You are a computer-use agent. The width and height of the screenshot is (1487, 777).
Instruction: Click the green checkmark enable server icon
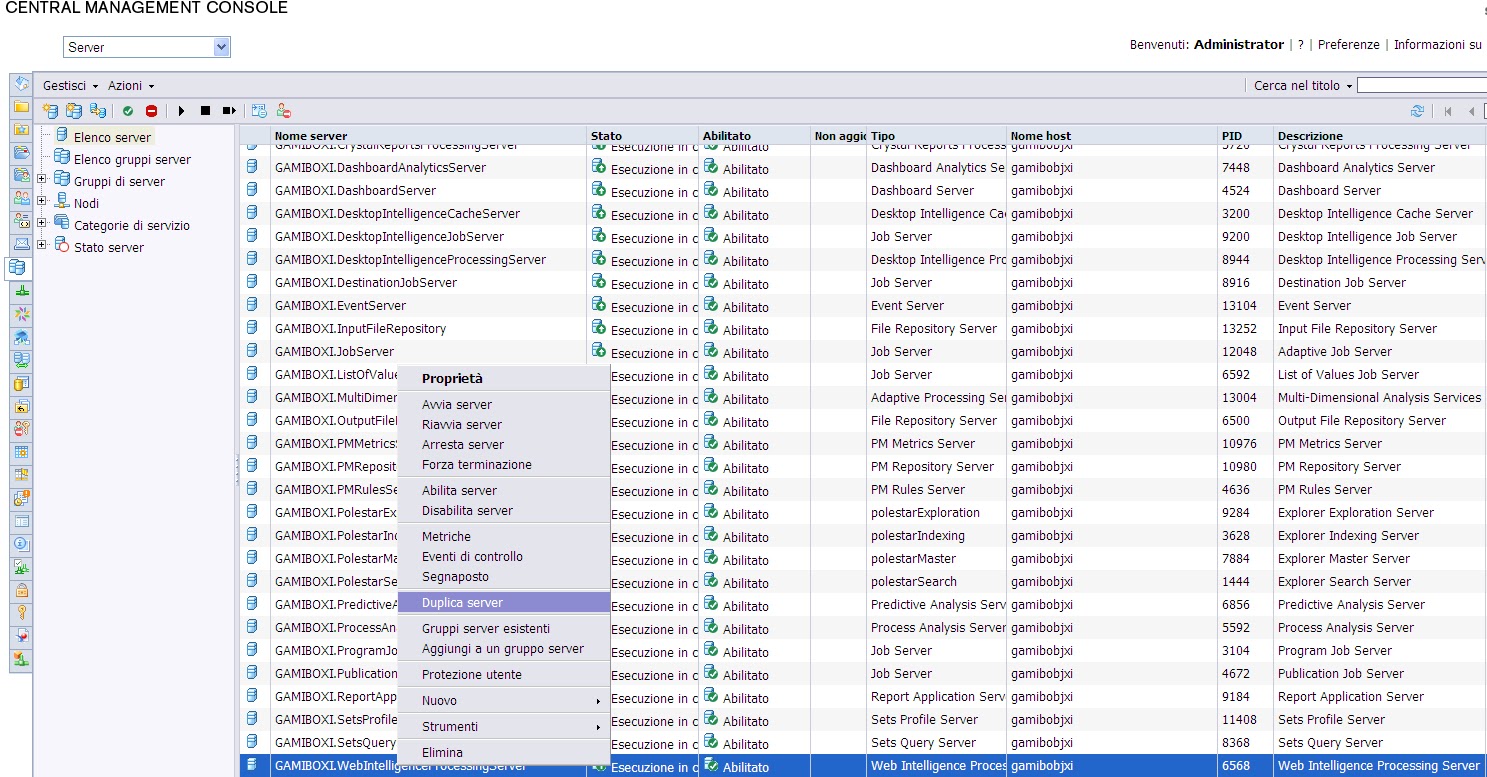[x=128, y=111]
